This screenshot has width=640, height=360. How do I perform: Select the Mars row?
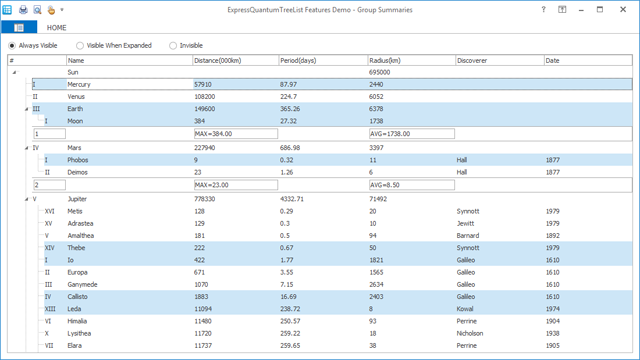332,148
